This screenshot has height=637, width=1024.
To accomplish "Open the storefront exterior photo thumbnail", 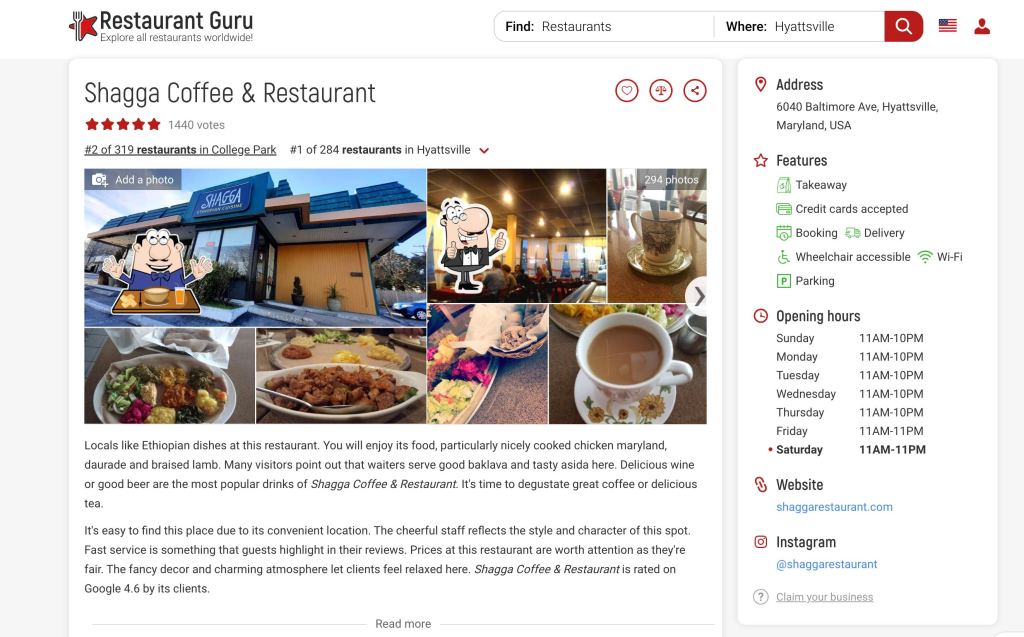I will pos(255,248).
